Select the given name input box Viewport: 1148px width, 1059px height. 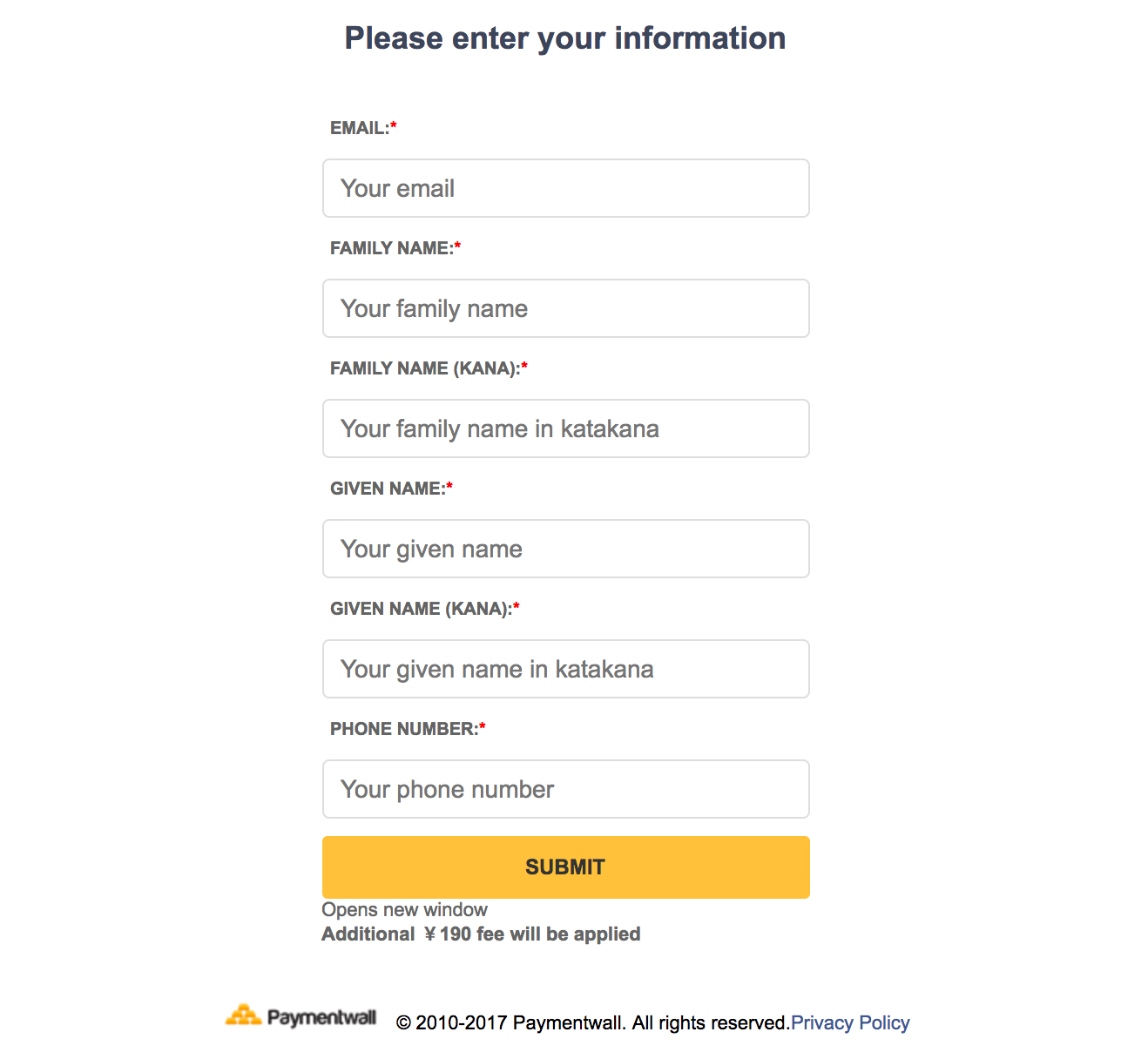[x=565, y=549]
